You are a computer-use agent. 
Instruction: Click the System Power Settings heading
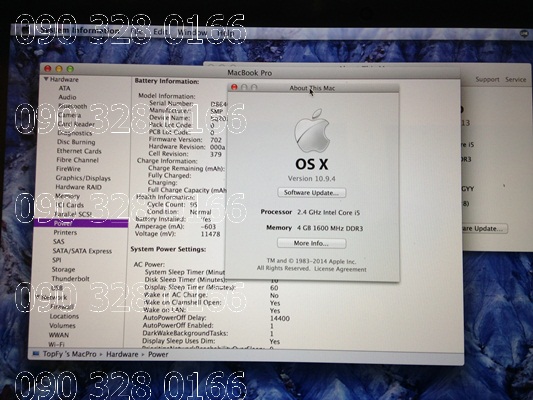[x=168, y=249]
